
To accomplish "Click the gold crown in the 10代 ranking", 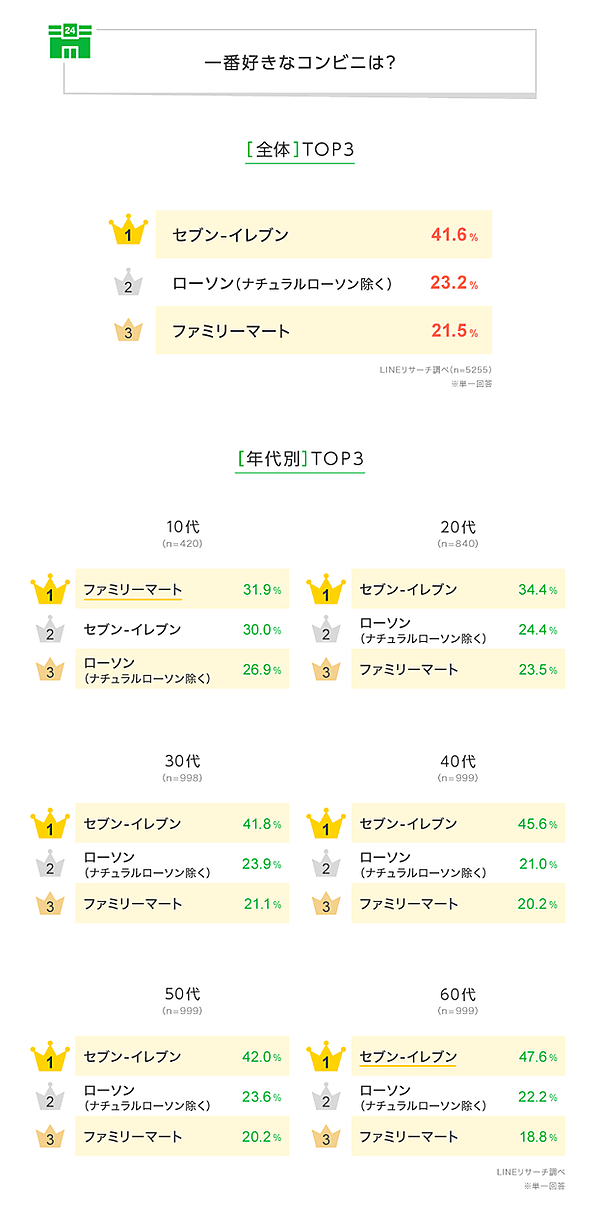I will [49, 590].
